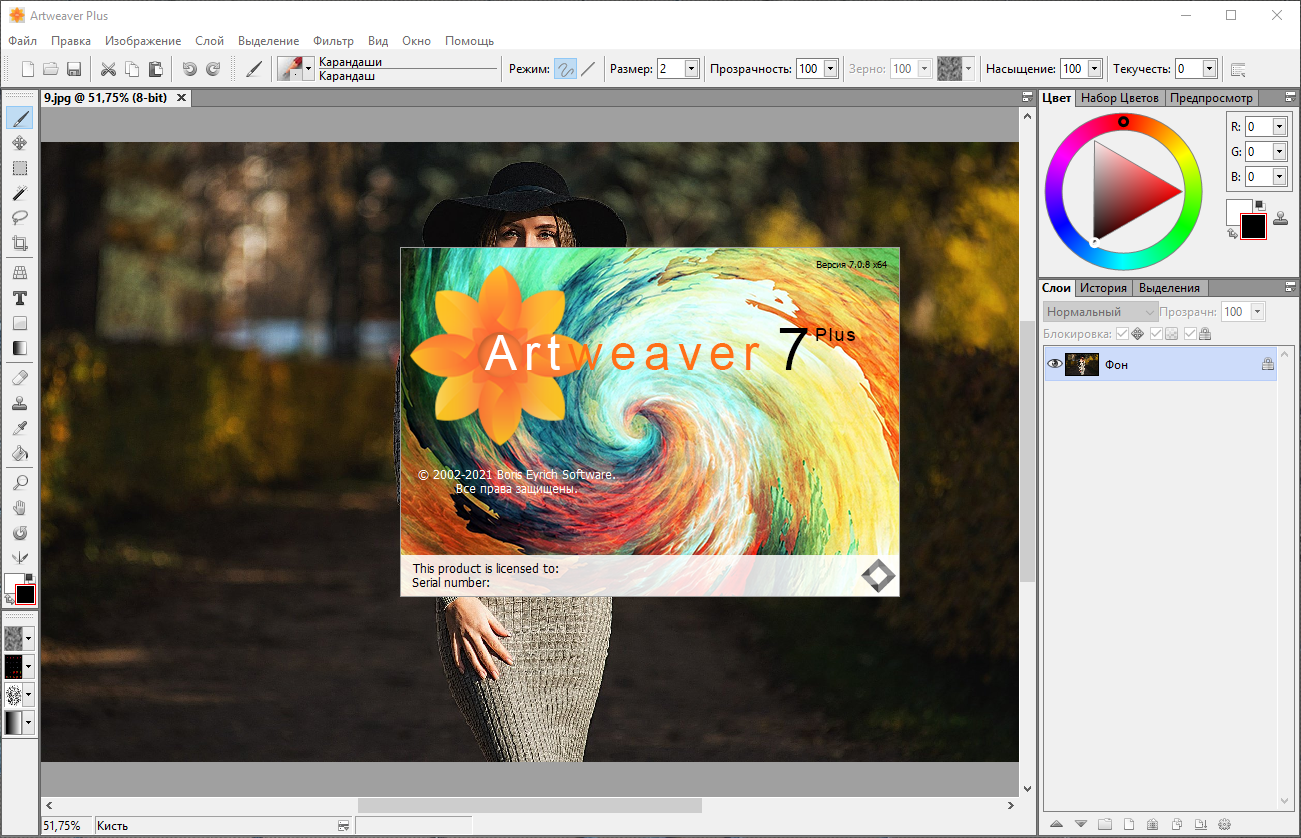
Task: Close the 9.jpg document tab
Action: pyautogui.click(x=182, y=98)
